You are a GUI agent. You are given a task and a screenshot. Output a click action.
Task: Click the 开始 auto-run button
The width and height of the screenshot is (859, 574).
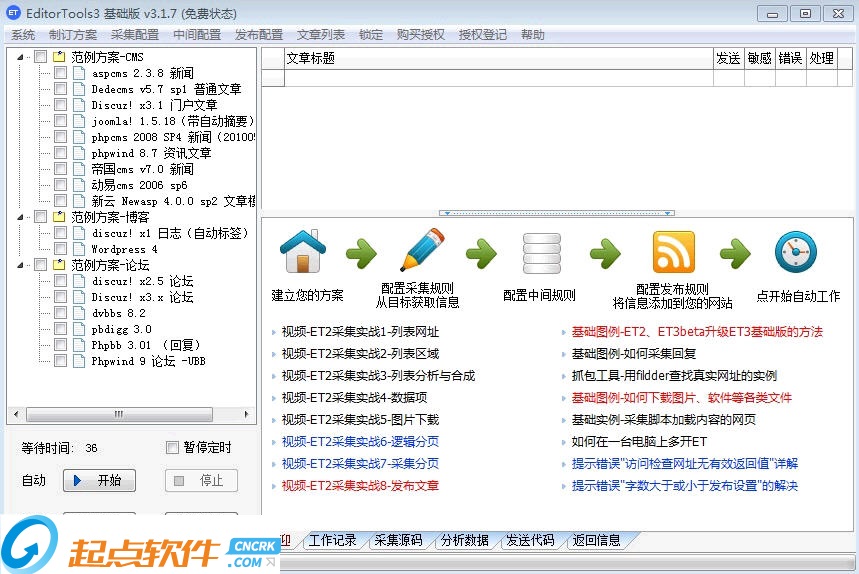pyautogui.click(x=99, y=480)
